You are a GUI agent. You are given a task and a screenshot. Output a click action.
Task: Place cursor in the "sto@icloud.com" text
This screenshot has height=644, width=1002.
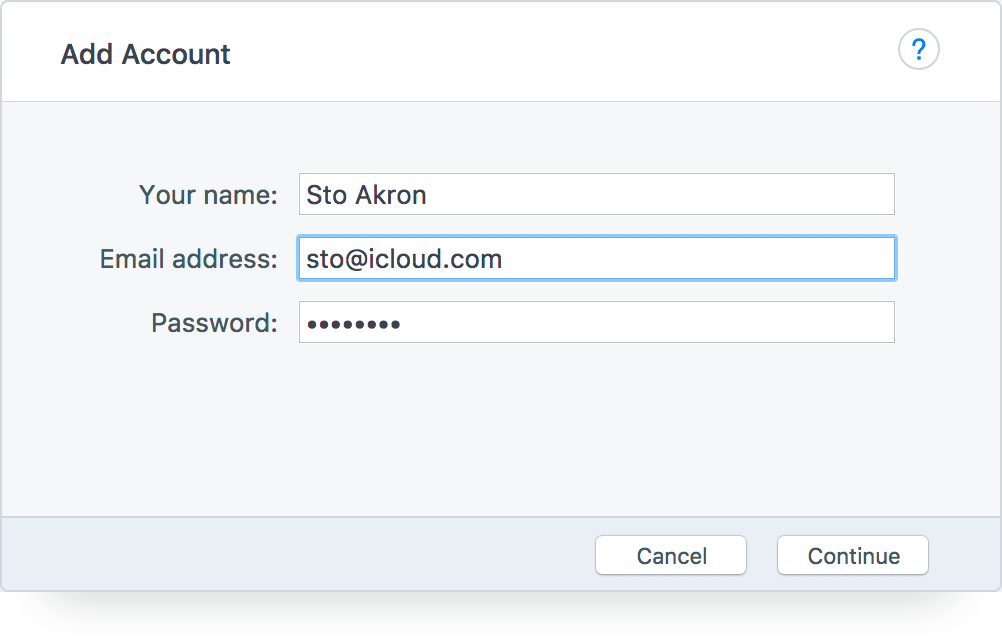click(404, 259)
